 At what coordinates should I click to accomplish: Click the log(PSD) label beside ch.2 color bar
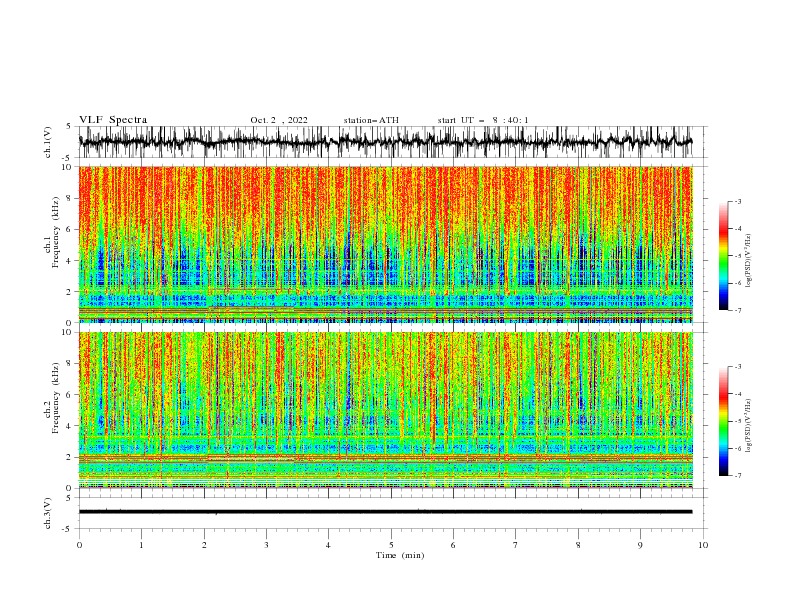tap(749, 426)
